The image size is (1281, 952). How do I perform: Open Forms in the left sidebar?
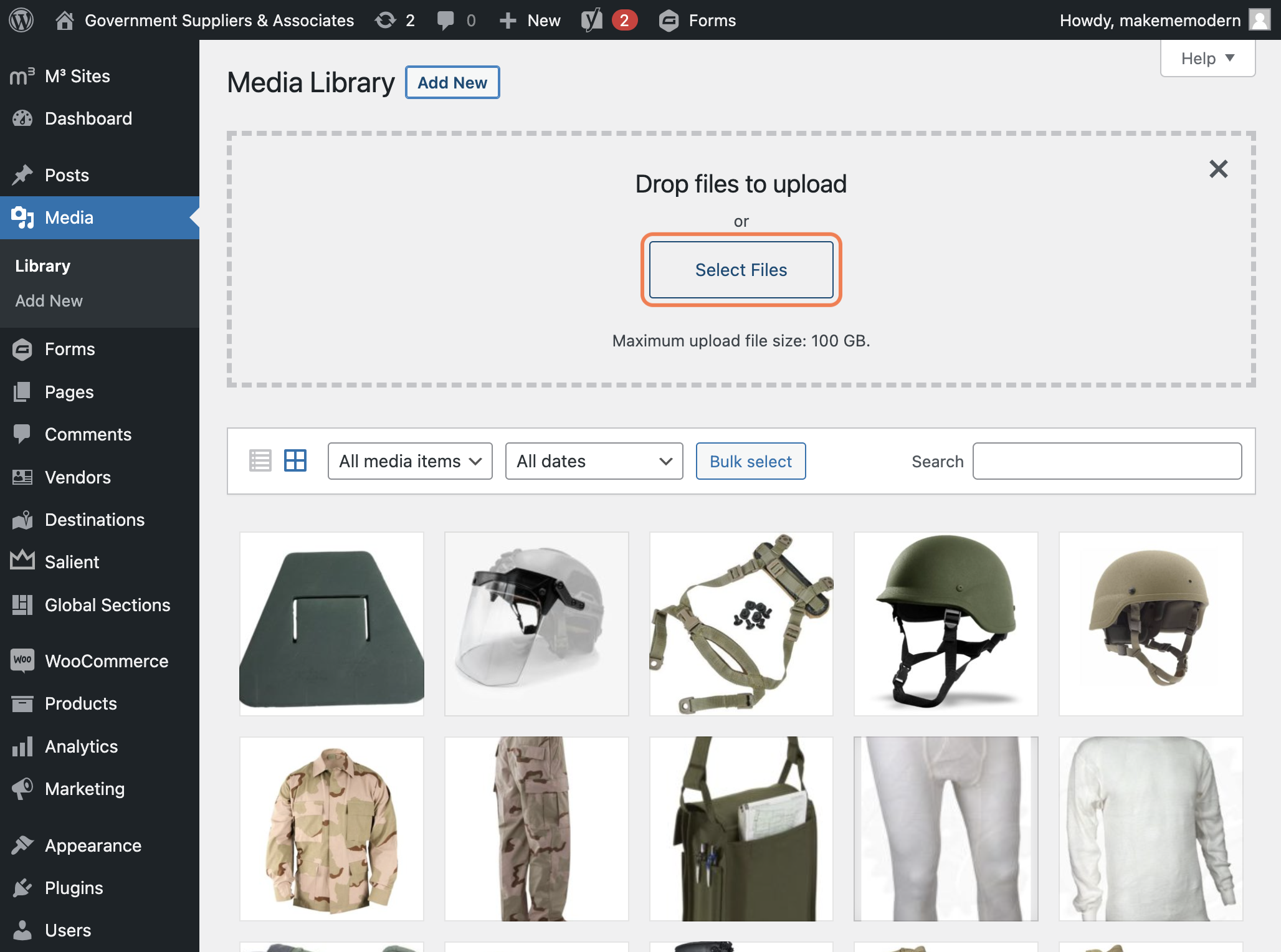(x=100, y=349)
